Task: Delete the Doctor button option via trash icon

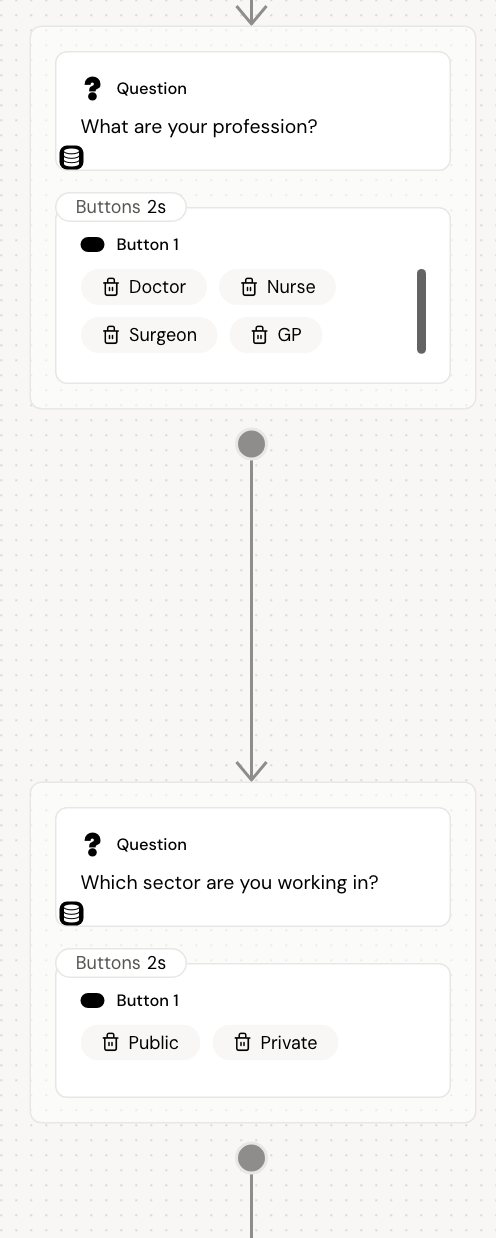Action: 111,287
